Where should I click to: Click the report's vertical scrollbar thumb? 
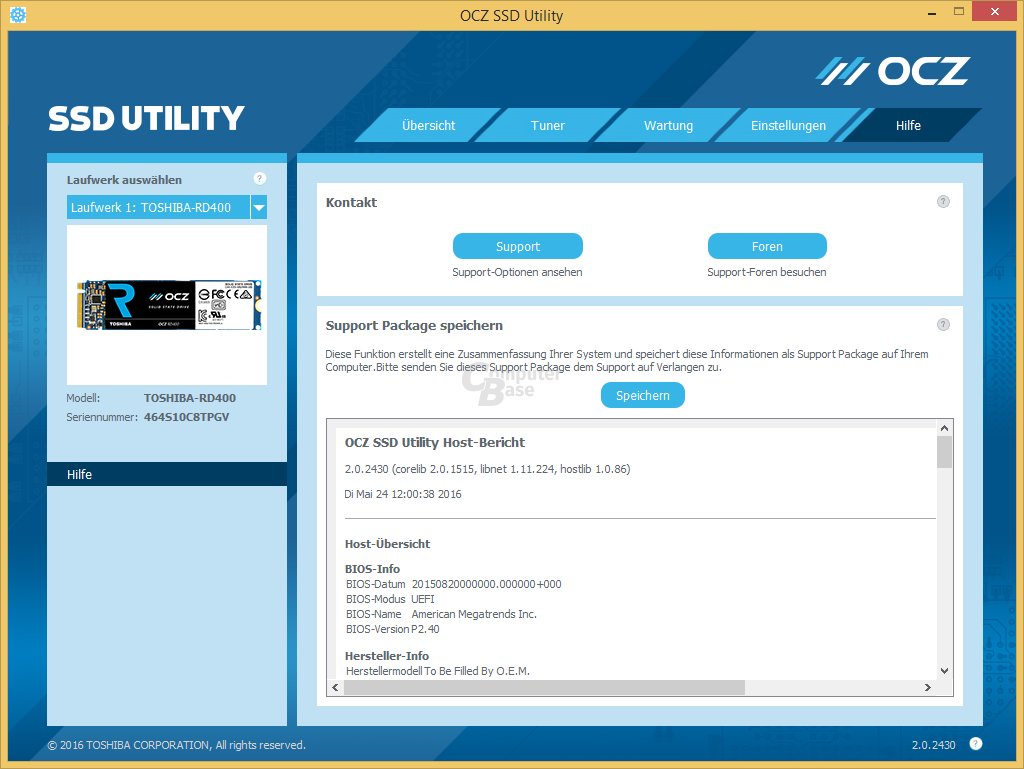944,452
